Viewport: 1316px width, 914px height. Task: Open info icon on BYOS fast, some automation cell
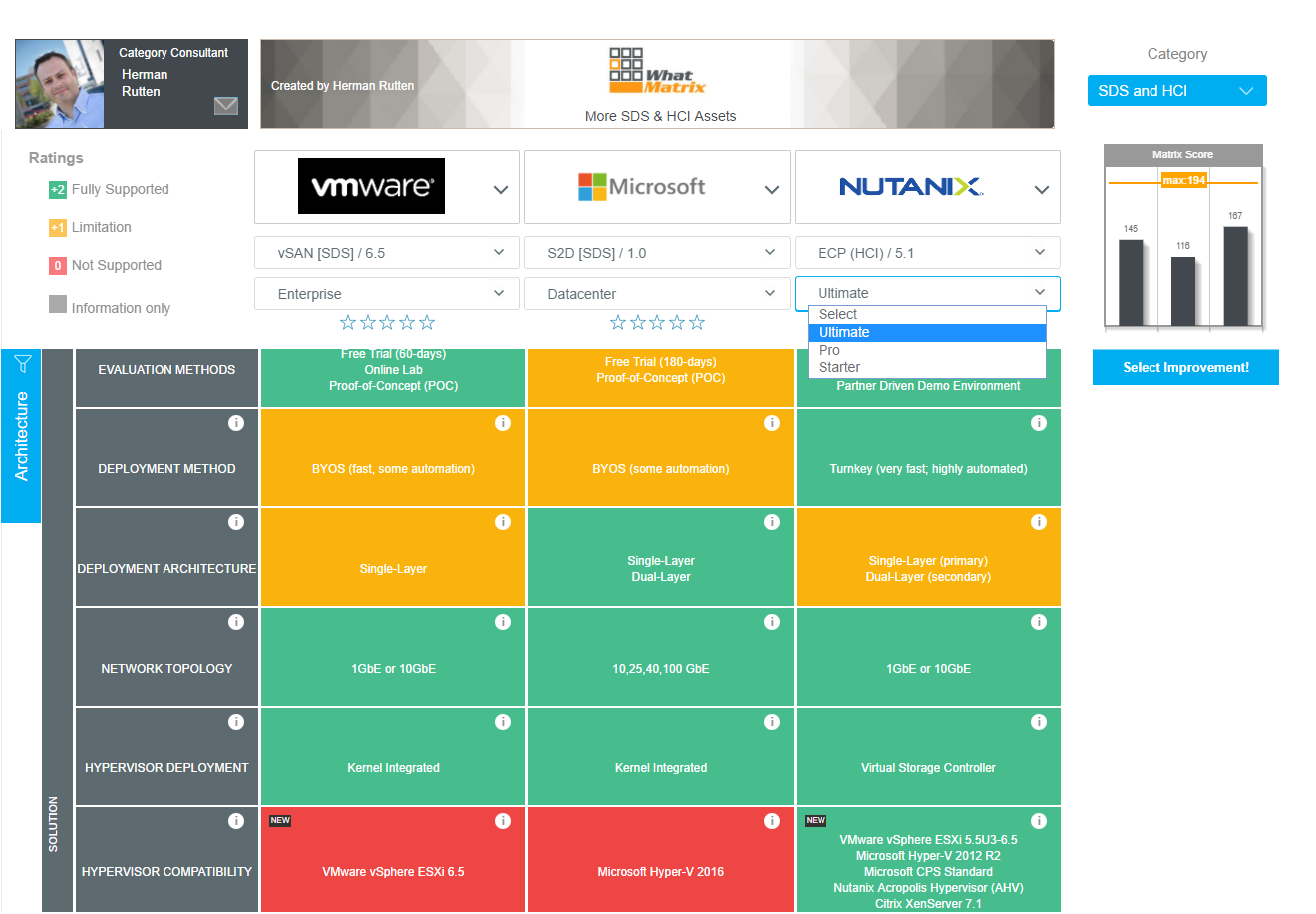click(503, 423)
